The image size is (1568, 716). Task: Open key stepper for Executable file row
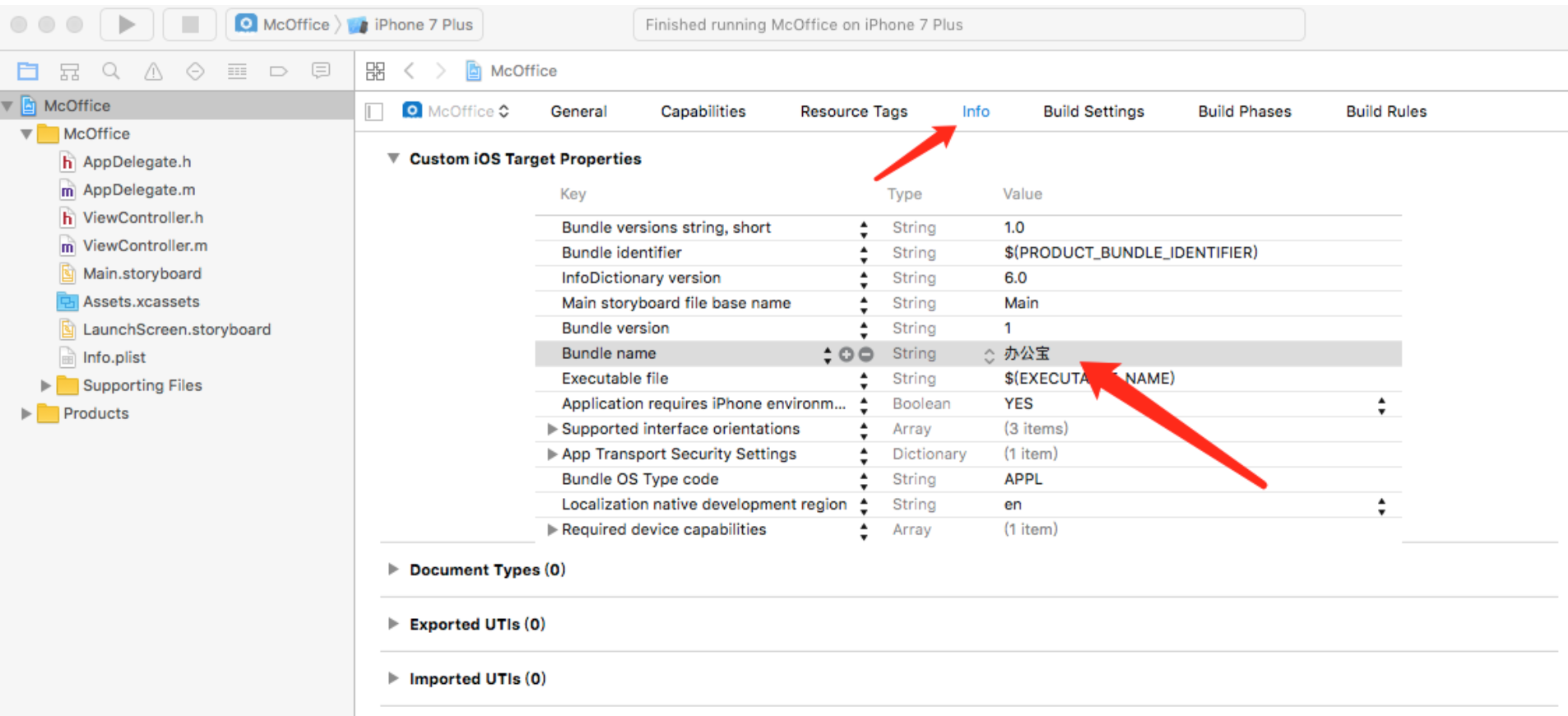[x=864, y=379]
